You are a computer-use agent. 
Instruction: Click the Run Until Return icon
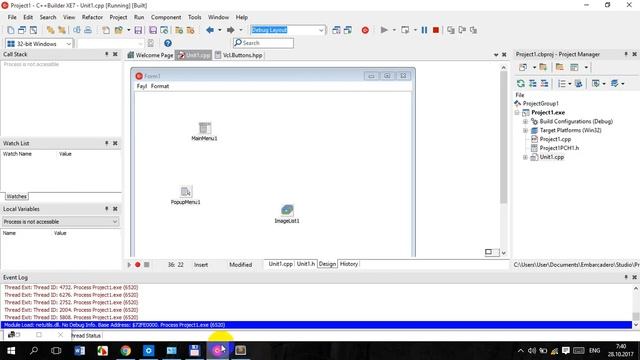pyautogui.click(x=473, y=30)
